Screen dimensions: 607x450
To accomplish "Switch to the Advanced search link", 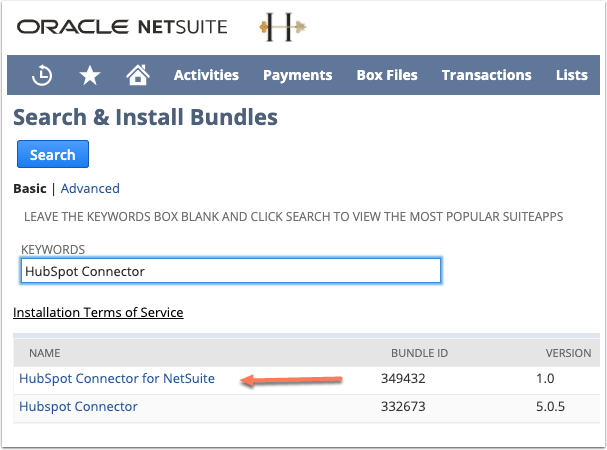I will pyautogui.click(x=90, y=189).
